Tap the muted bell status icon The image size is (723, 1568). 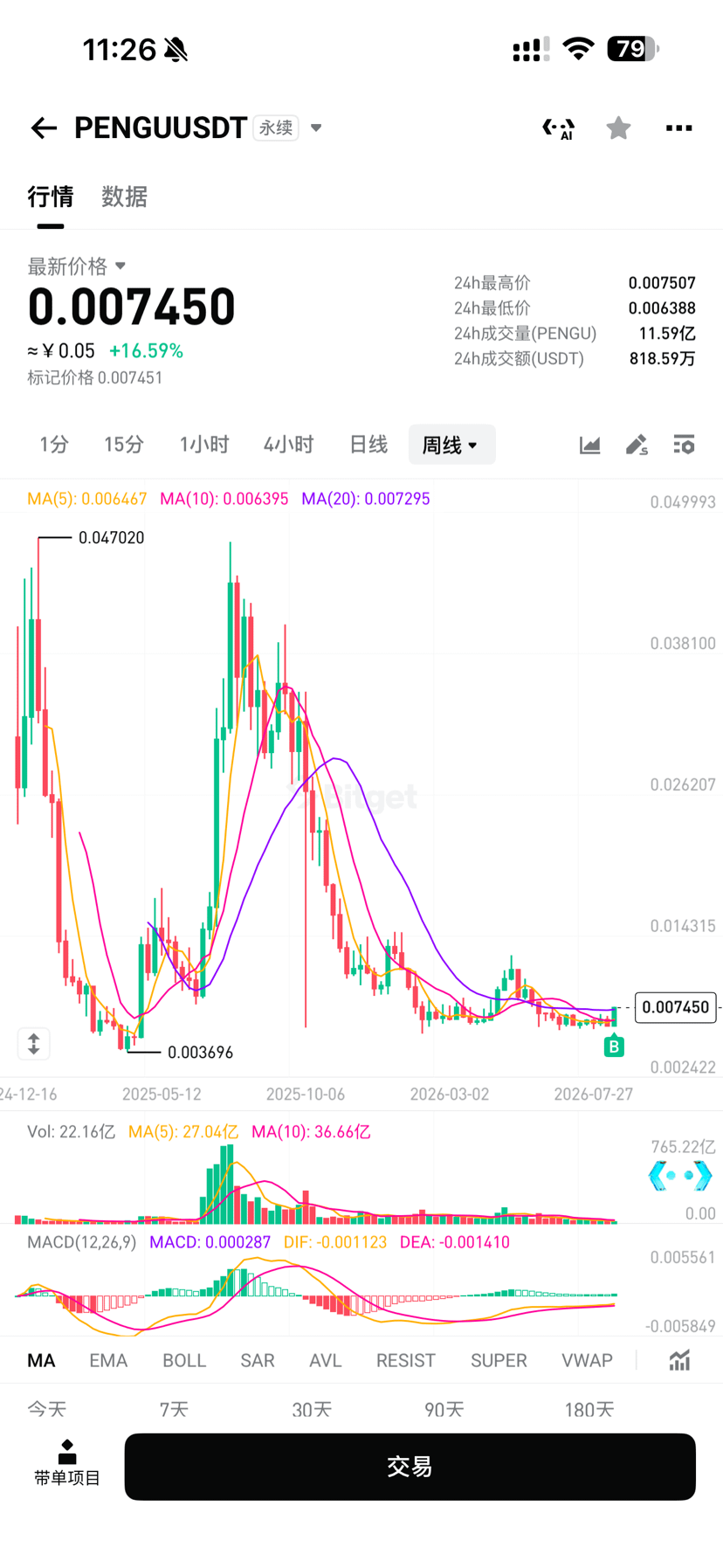coord(176,50)
